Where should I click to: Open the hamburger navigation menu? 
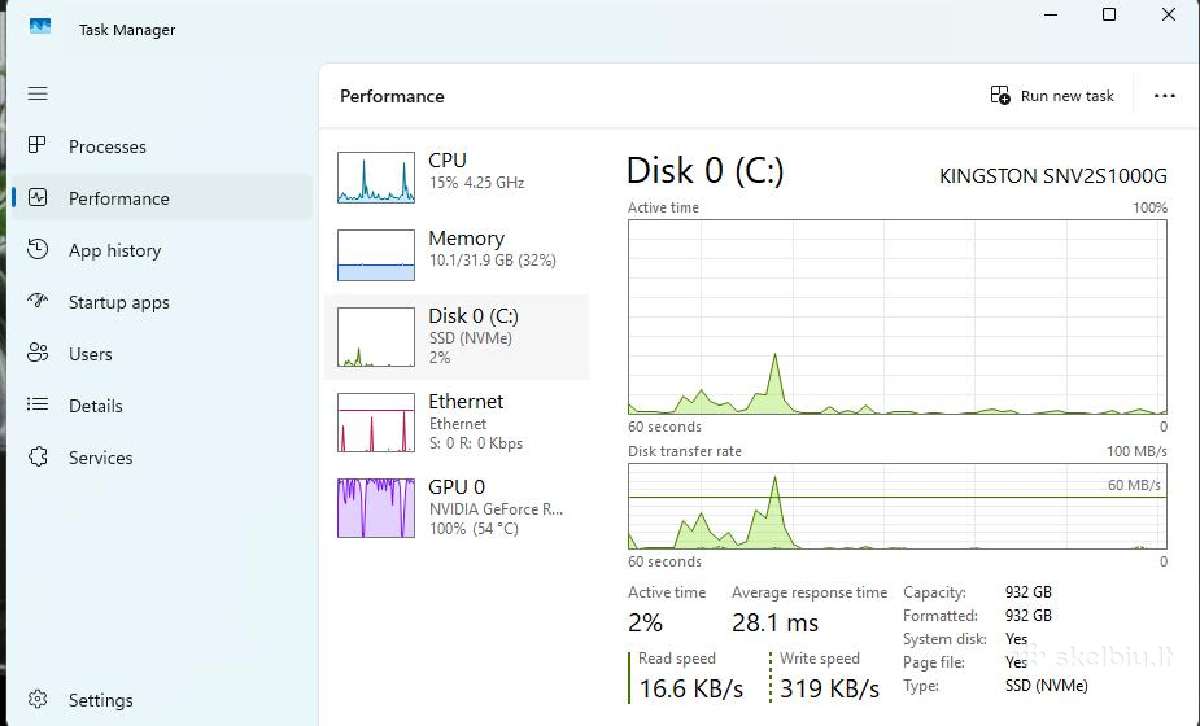coord(38,94)
